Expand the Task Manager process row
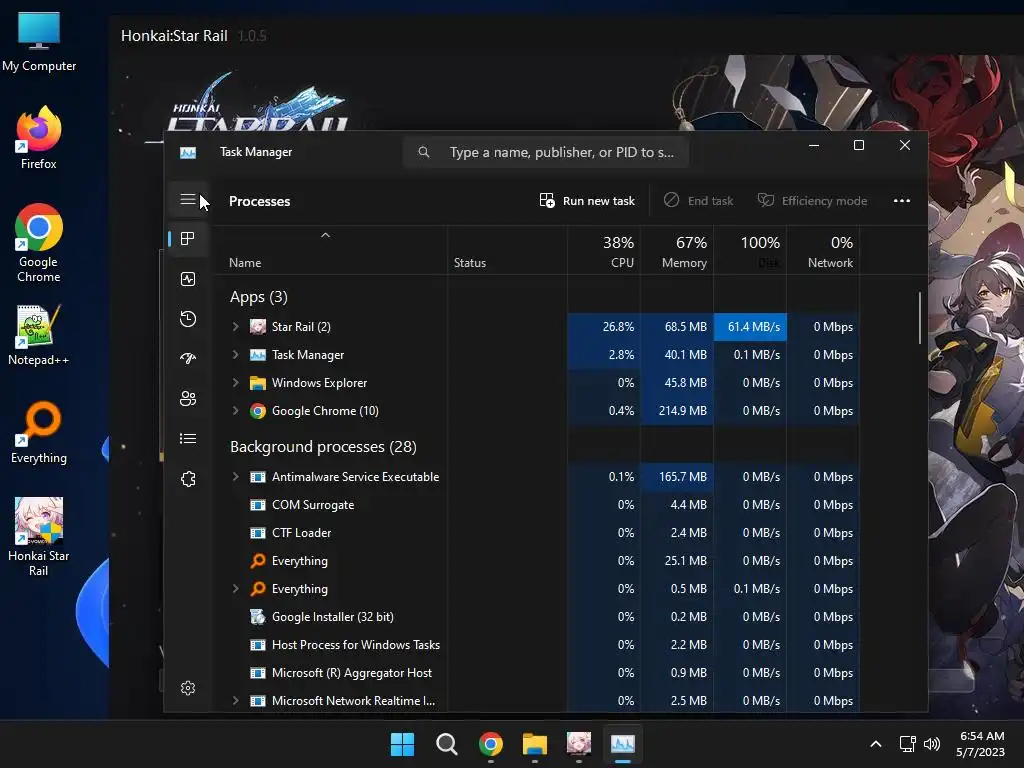The image size is (1024, 768). click(x=236, y=355)
